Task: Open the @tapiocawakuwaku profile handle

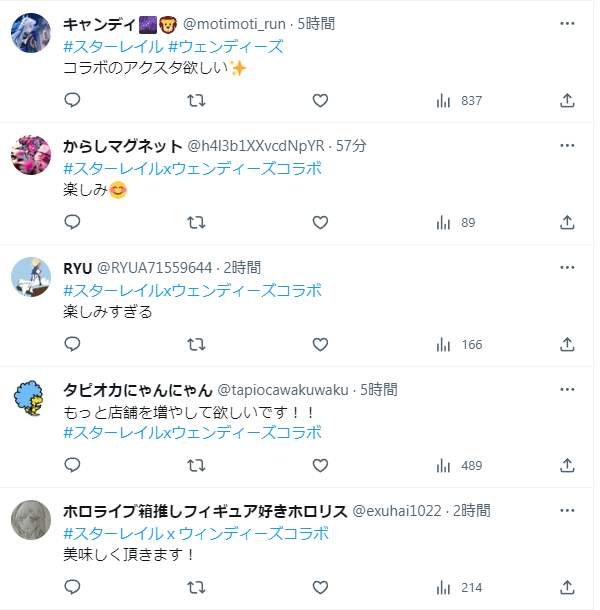Action: 282,389
